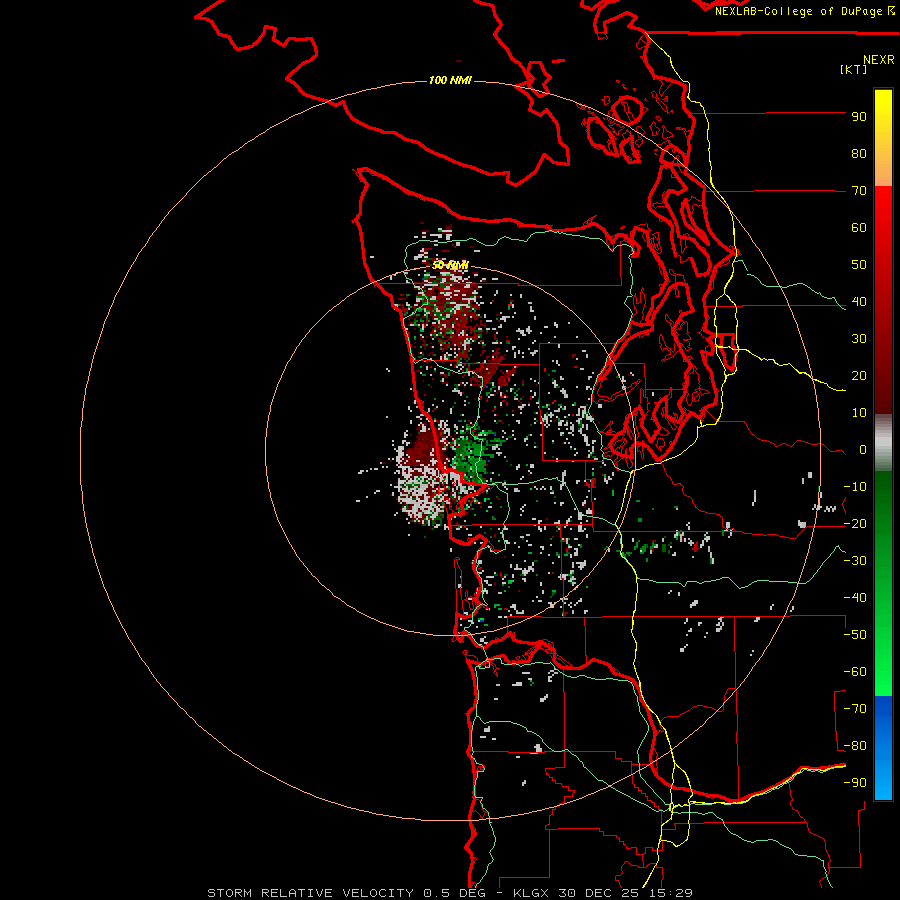The width and height of the screenshot is (900, 900).
Task: Click the 0.5 DEG elevation text
Action: [455, 893]
